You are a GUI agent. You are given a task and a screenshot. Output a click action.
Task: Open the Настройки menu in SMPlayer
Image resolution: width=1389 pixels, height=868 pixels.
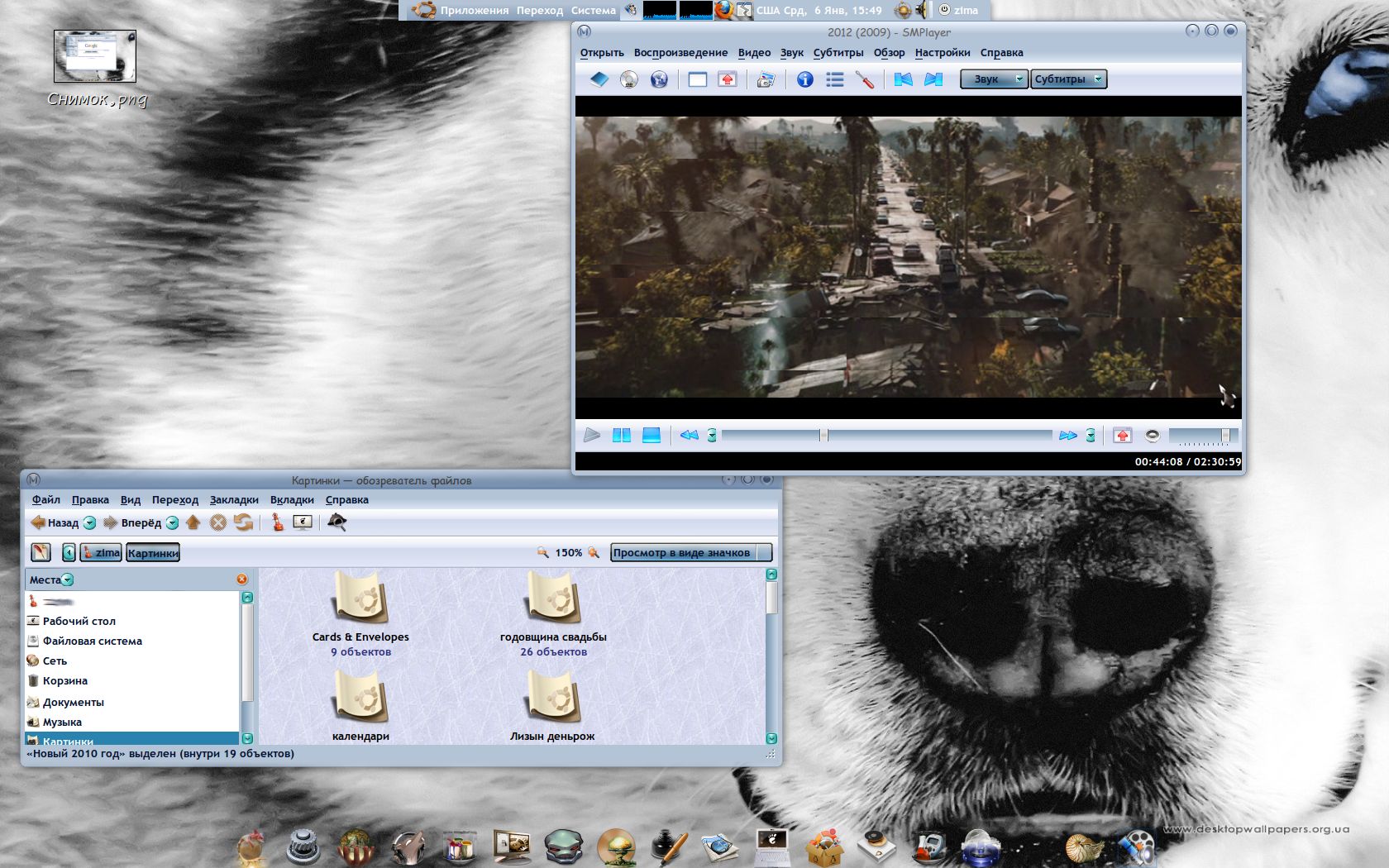pos(943,53)
